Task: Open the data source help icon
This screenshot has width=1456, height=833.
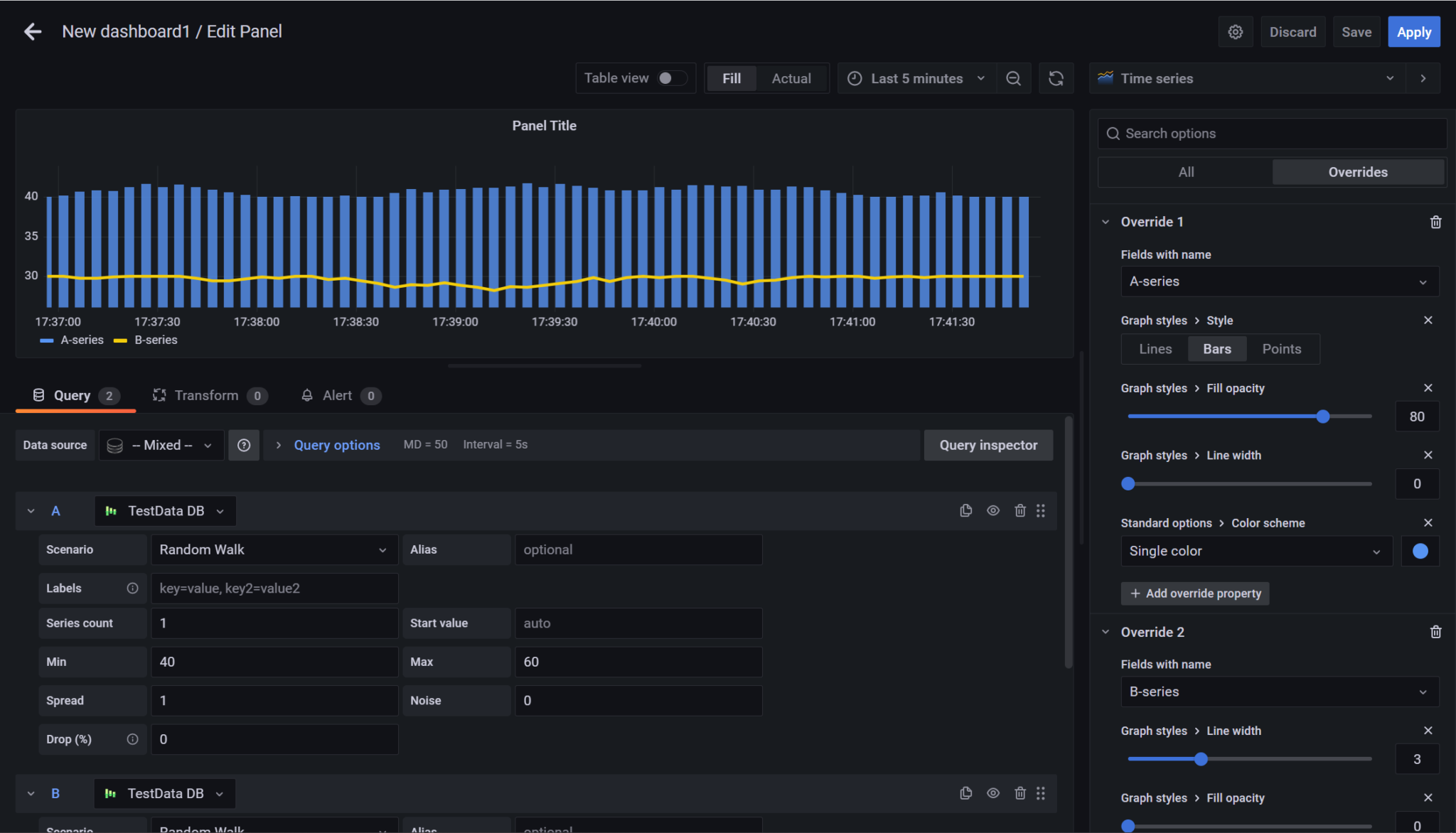Action: (x=244, y=445)
